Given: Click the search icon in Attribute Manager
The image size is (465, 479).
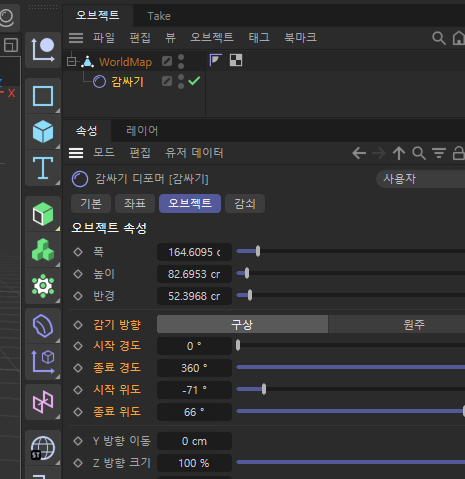Looking at the screenshot, I should point(419,153).
